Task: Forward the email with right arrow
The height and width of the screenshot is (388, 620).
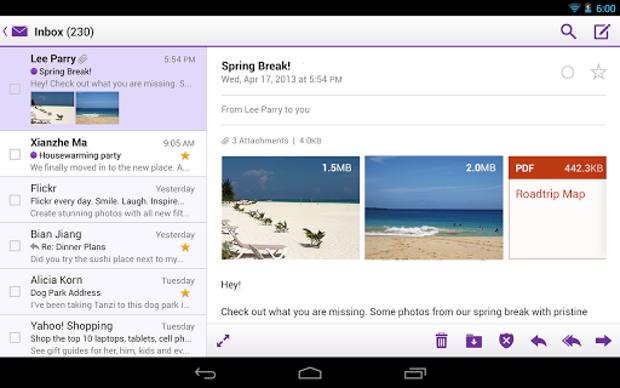Action: click(x=603, y=341)
